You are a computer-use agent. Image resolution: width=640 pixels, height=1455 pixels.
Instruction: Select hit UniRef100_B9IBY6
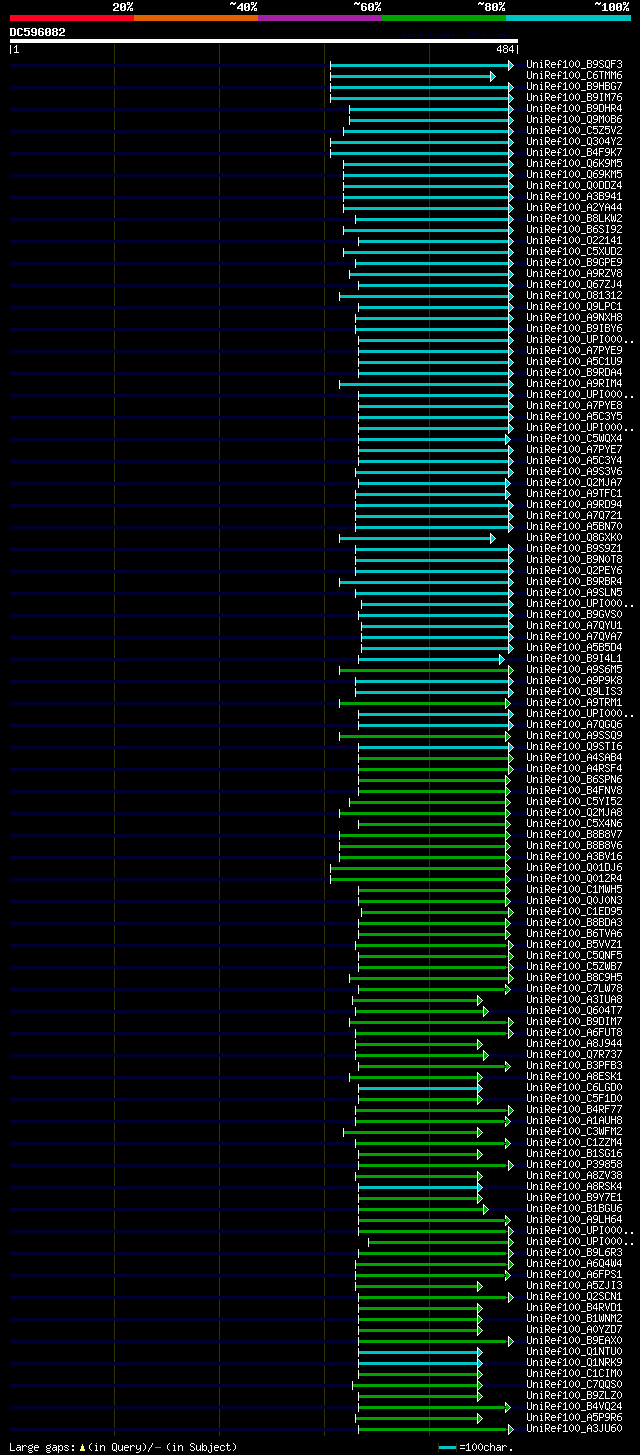click(x=574, y=329)
